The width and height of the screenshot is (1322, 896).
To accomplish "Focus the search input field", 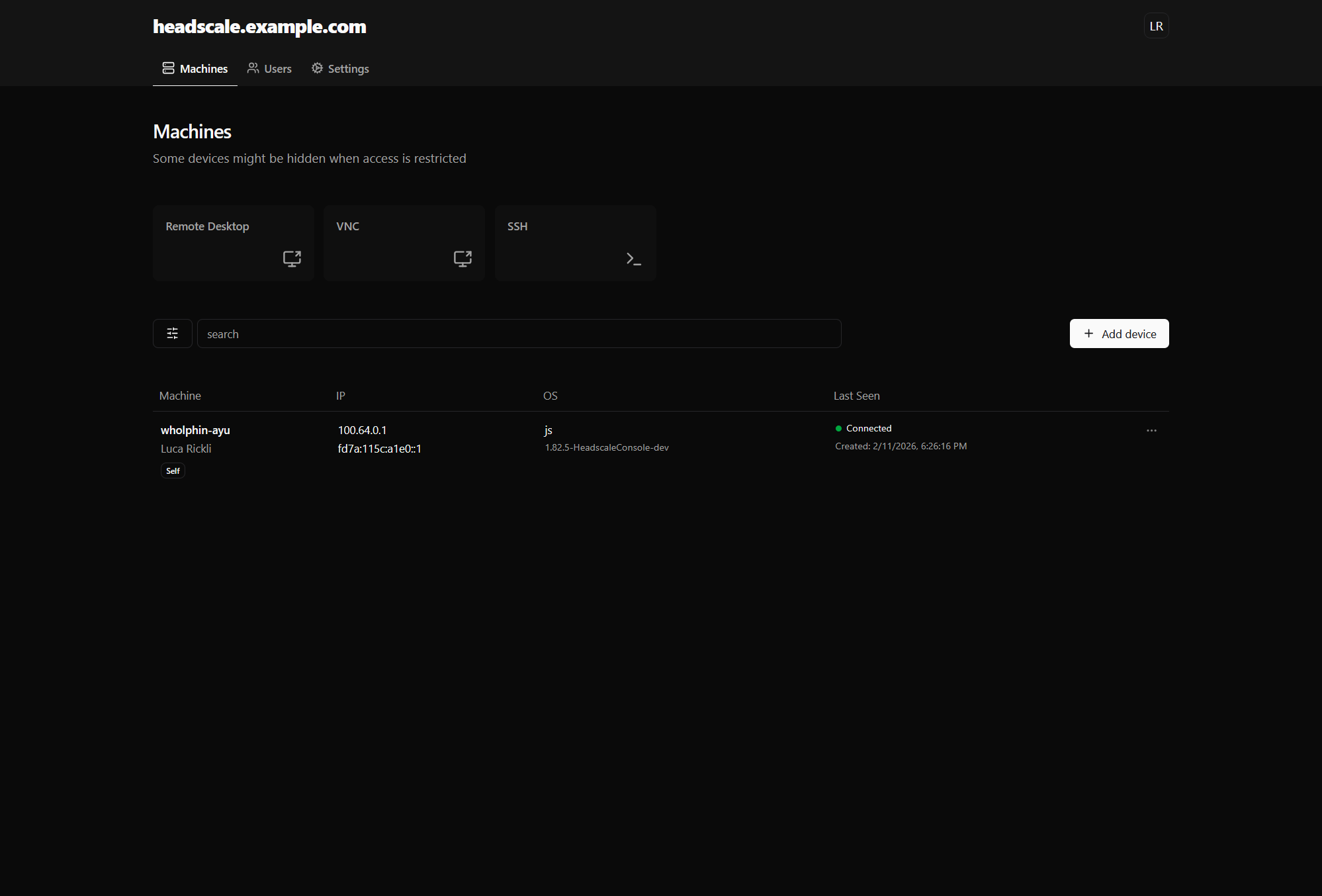I will (519, 334).
